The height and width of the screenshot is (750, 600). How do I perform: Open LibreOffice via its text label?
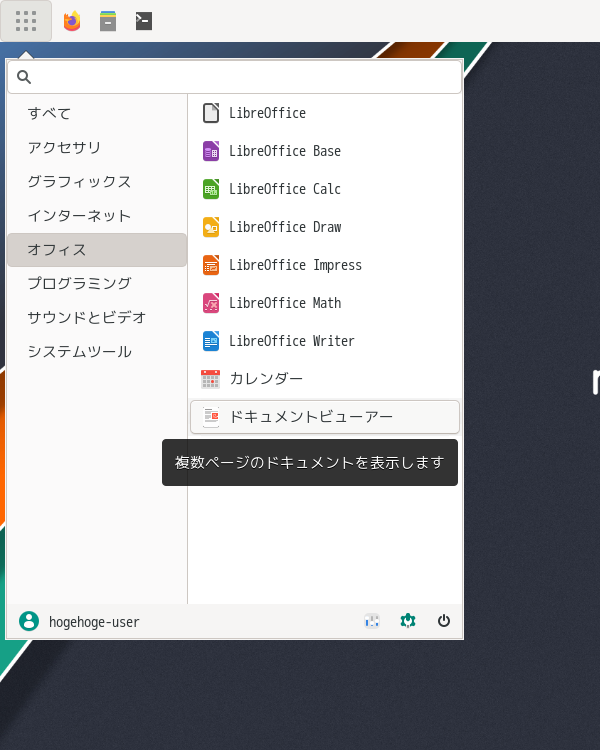267,113
